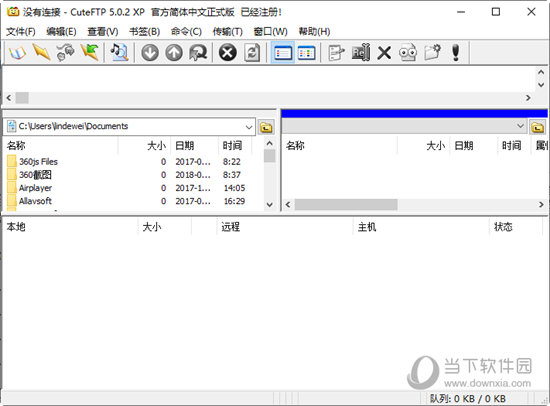Click log pane scroll left arrow

(9, 98)
